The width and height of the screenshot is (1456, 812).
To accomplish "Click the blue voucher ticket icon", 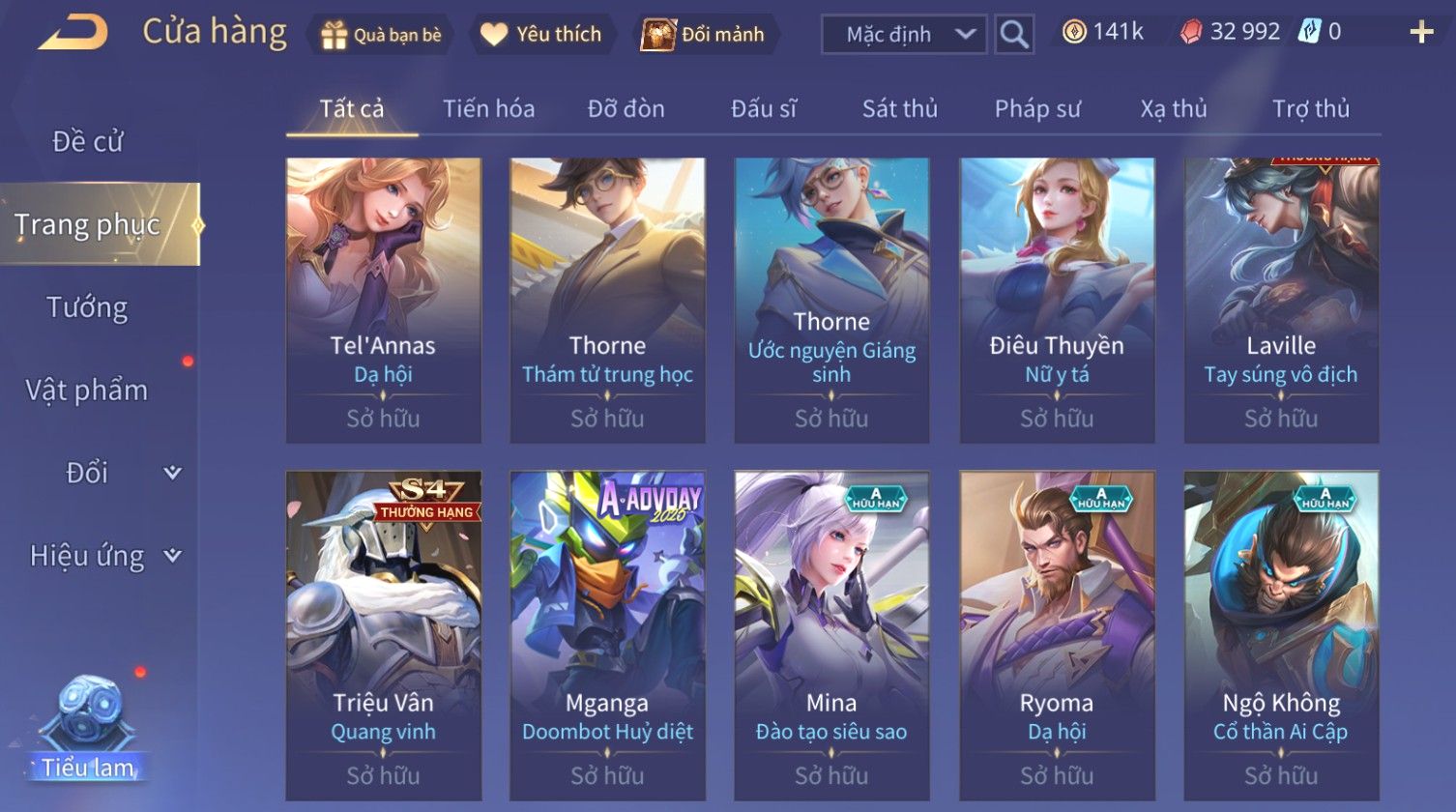I will [x=1311, y=32].
